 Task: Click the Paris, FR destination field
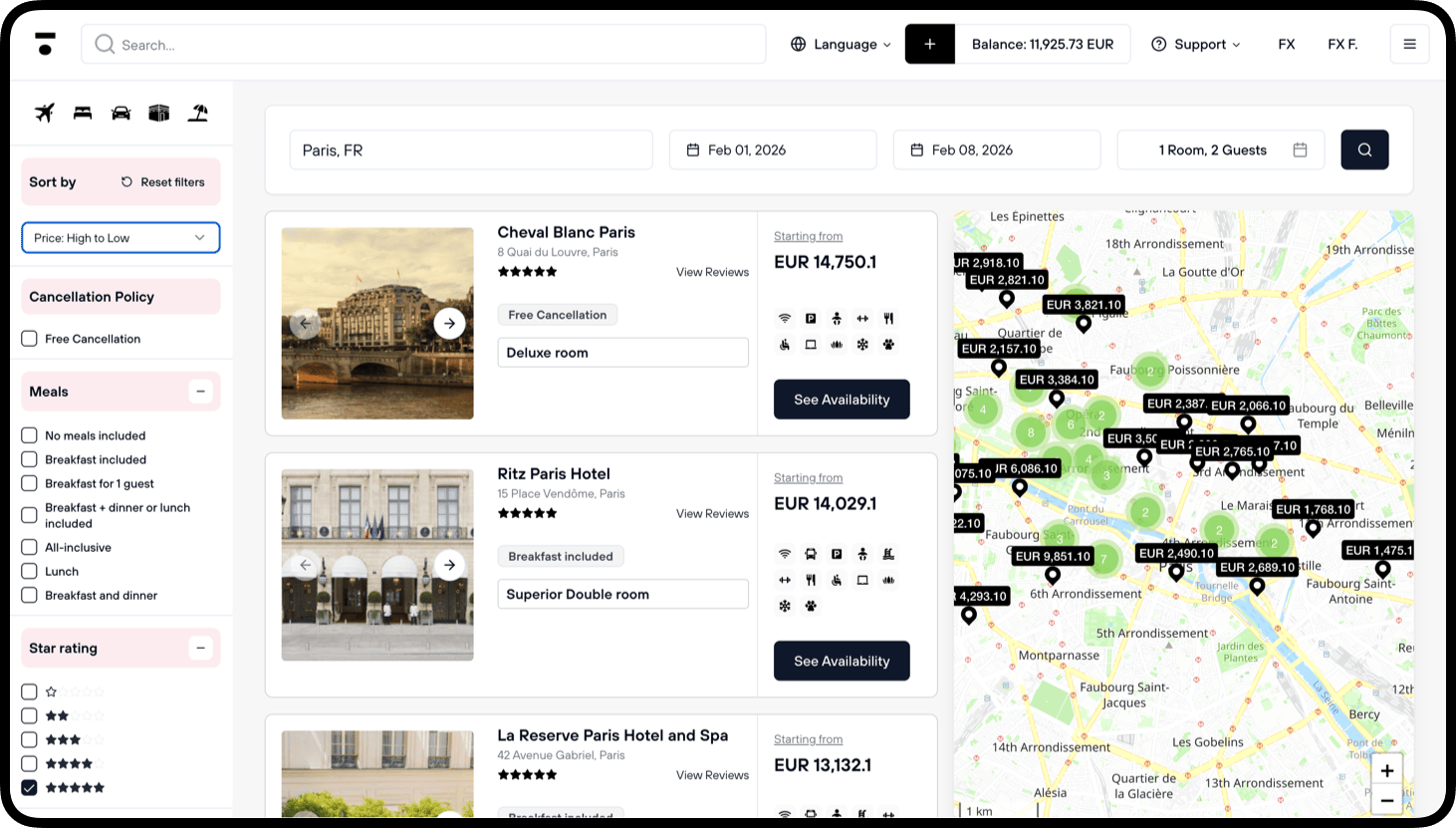tap(471, 149)
